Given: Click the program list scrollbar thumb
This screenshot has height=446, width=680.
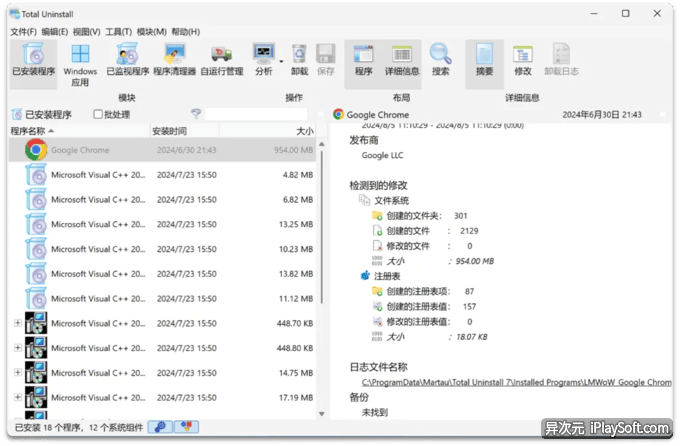Looking at the screenshot, I should click(321, 226).
